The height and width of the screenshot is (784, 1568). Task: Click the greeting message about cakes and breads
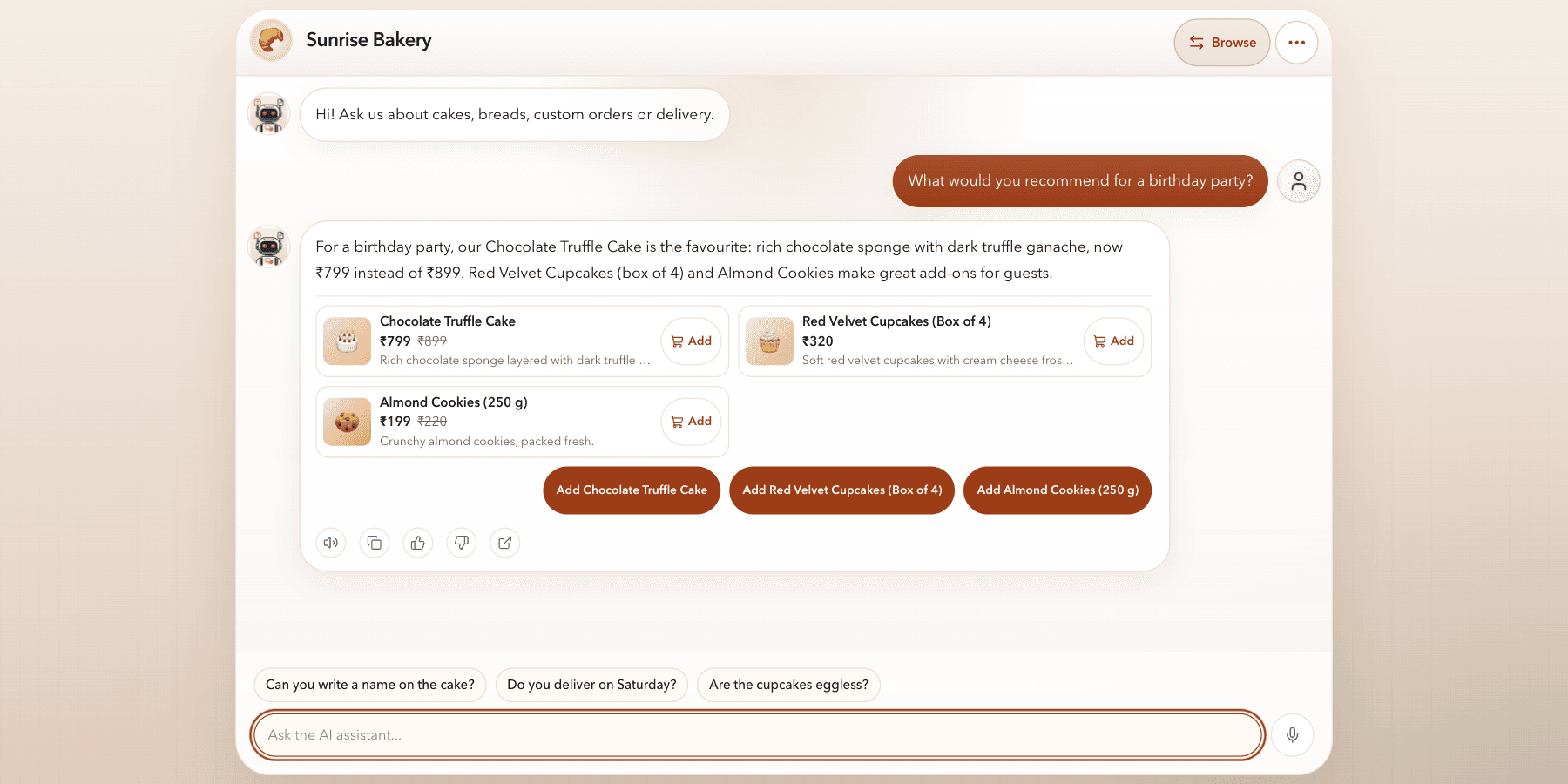point(515,114)
